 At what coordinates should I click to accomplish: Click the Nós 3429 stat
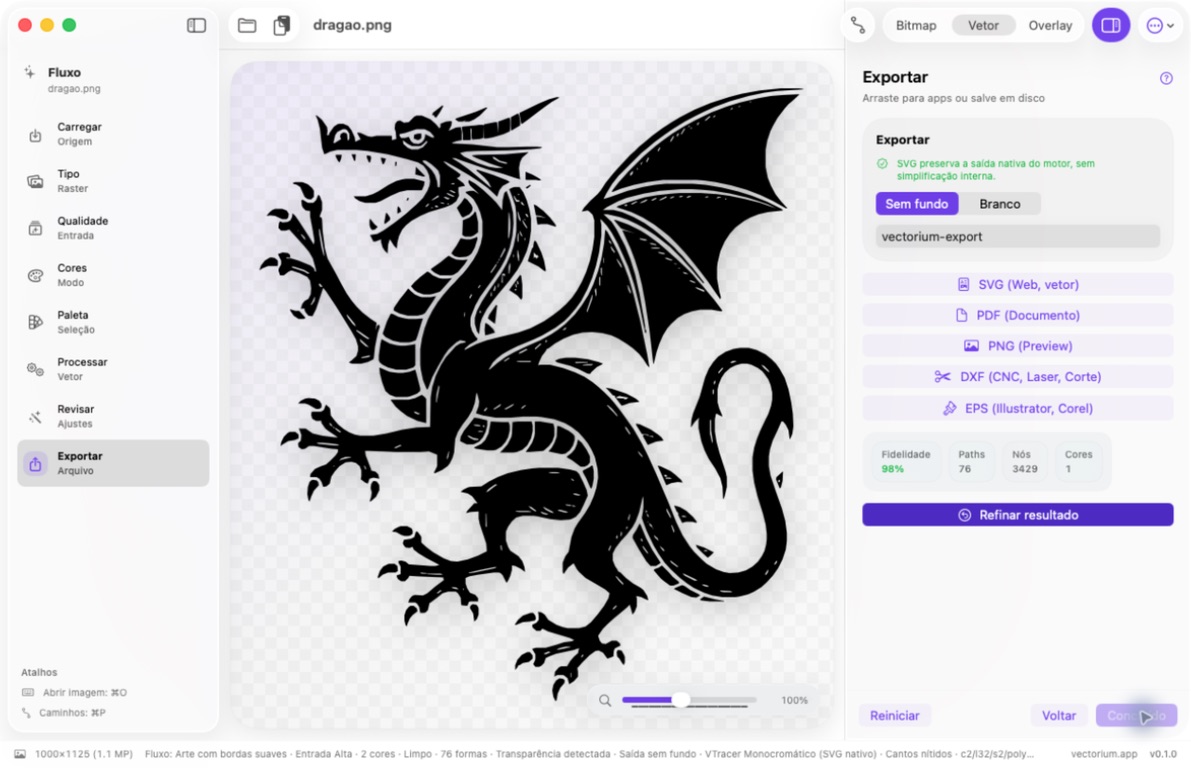1025,461
